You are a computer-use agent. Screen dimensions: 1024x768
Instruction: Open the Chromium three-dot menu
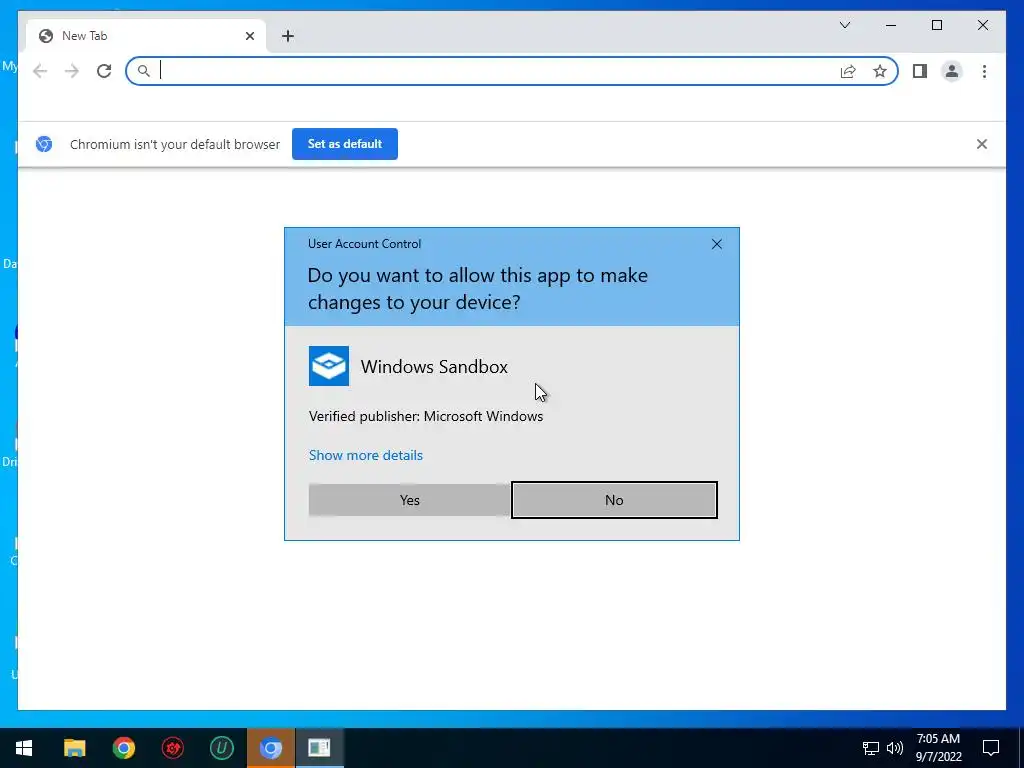pyautogui.click(x=984, y=71)
